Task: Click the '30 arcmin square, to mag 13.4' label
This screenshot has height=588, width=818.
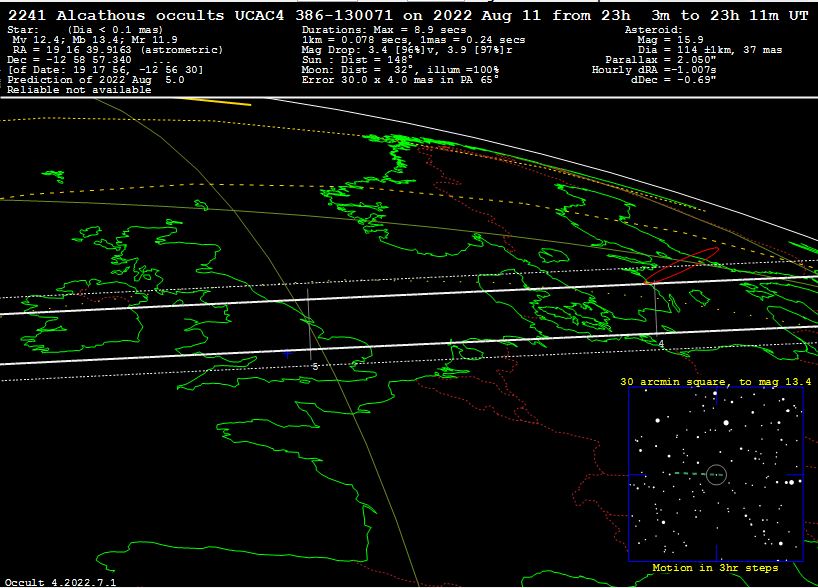Action: pyautogui.click(x=715, y=382)
